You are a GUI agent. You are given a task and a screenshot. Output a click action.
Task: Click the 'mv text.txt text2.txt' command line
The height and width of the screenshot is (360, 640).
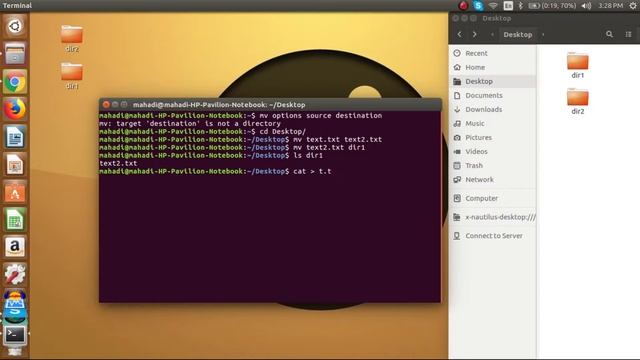click(241, 140)
